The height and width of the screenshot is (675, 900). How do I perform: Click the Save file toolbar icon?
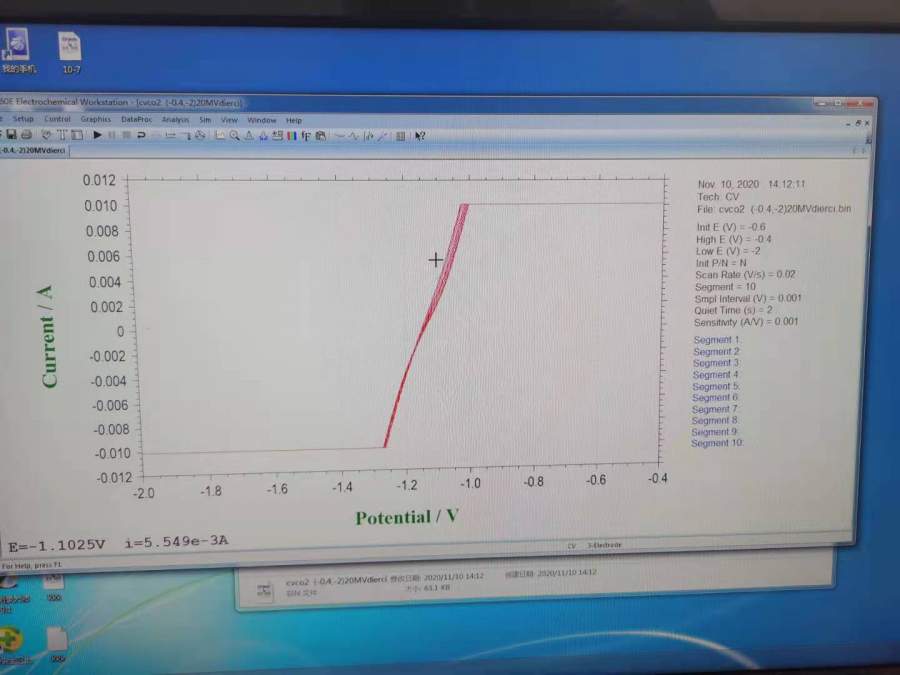(x=11, y=135)
